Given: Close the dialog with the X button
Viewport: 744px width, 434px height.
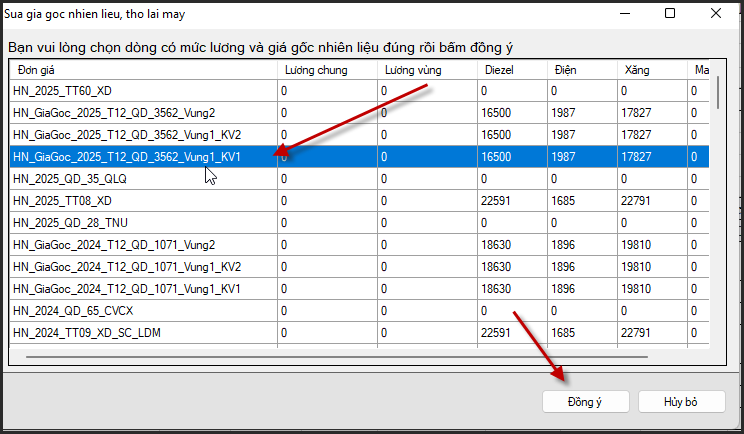Looking at the screenshot, I should pyautogui.click(x=716, y=14).
